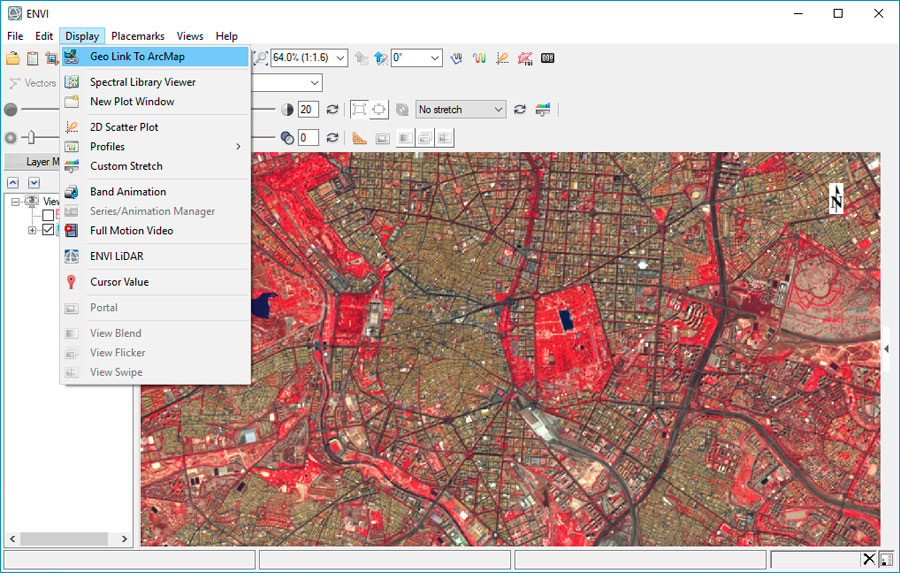Screen dimensions: 900x573
Task: Open 2D Scatter Plot
Action: 156,127
